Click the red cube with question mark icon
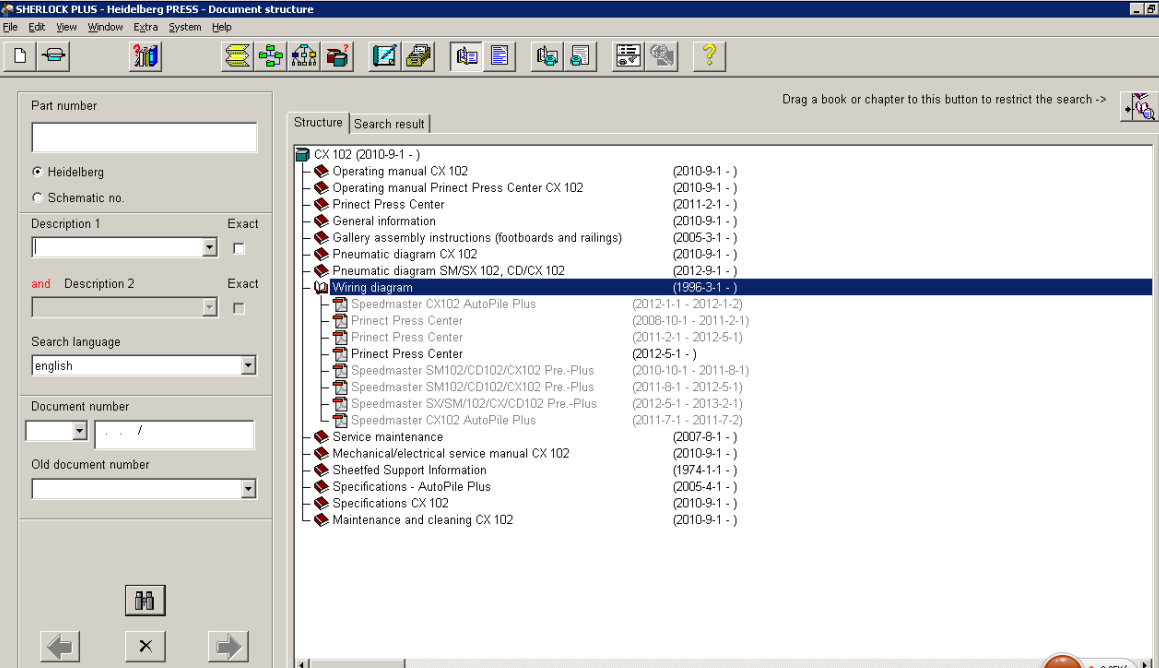This screenshot has height=668, width=1159. (337, 56)
